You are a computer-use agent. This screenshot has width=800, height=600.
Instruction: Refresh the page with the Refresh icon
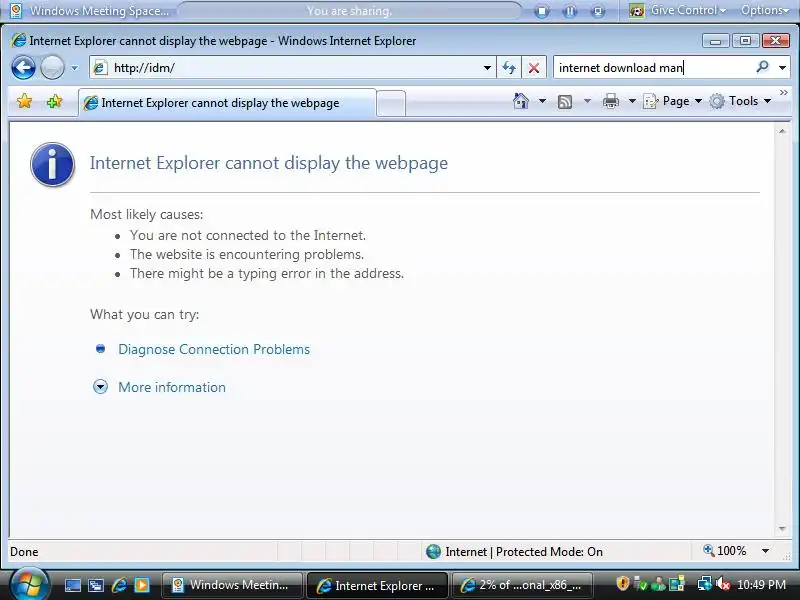[509, 67]
